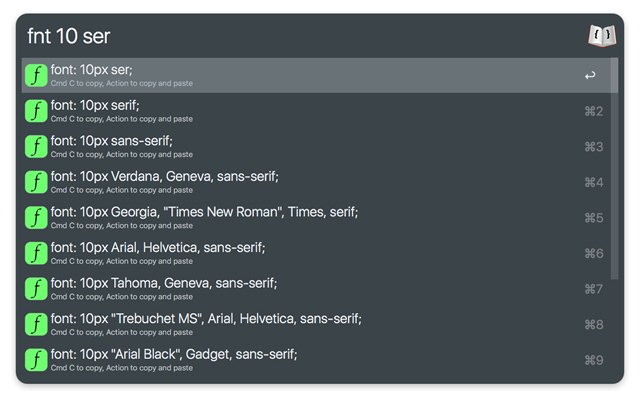Click in the 'fnt 10 ser' search field
Screen dimensions: 640x402
(x=300, y=37)
